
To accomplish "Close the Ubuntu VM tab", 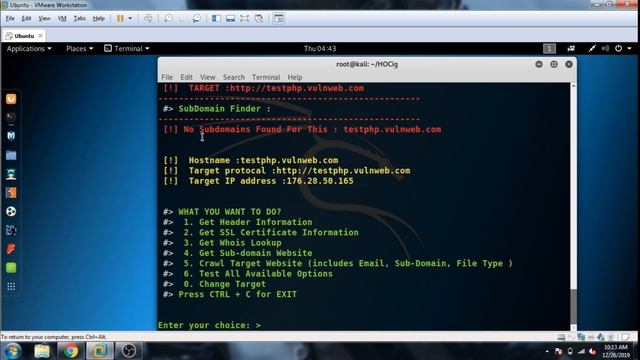I will click(x=40, y=36).
